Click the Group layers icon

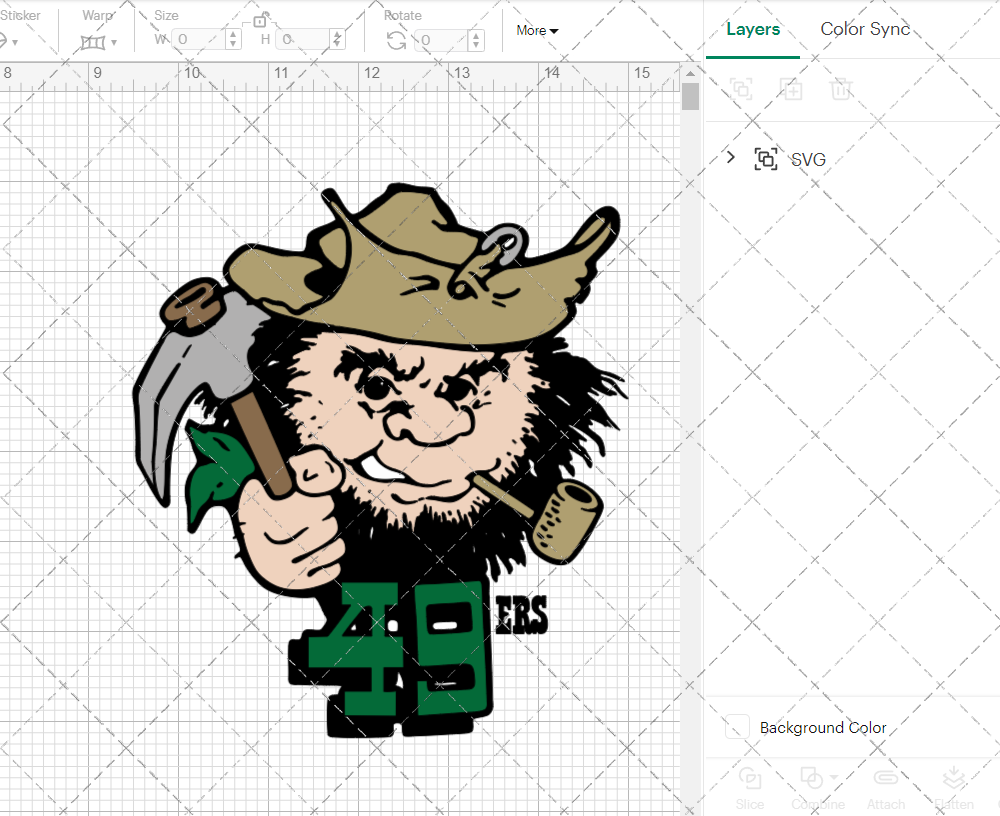click(741, 89)
